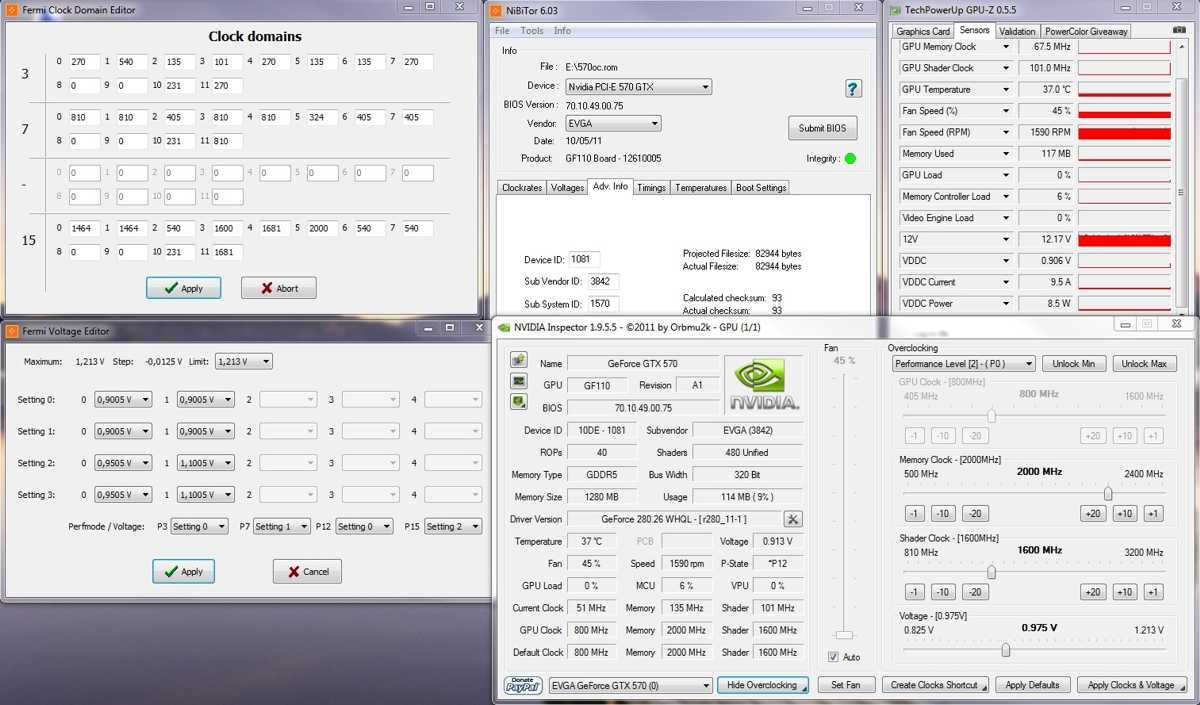Click the PayPal Donate icon in NVIDIA Inspector
Viewport: 1200px width, 705px height.
tap(523, 685)
